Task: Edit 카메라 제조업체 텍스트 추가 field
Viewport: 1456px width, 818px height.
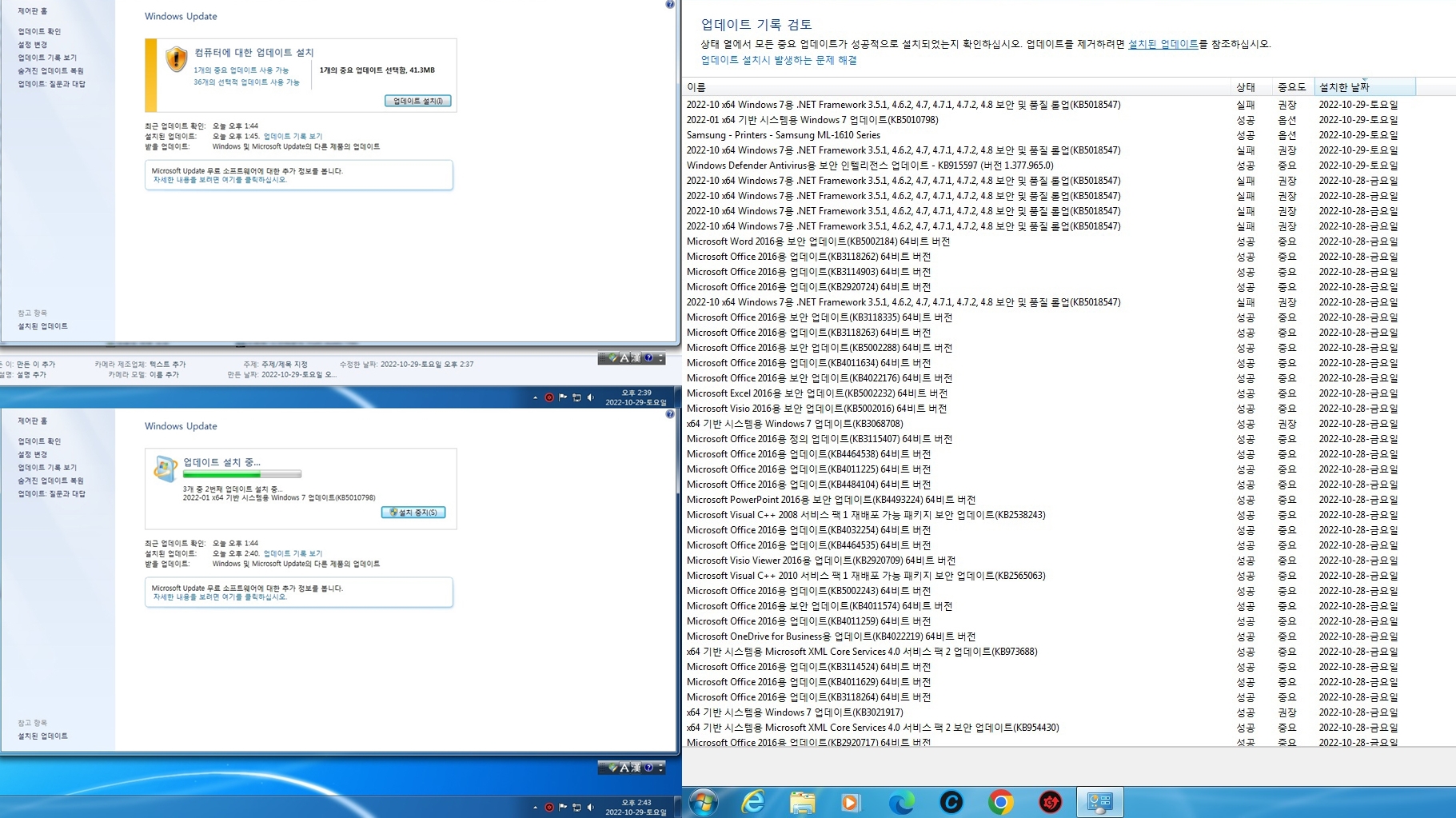Action: tap(167, 365)
